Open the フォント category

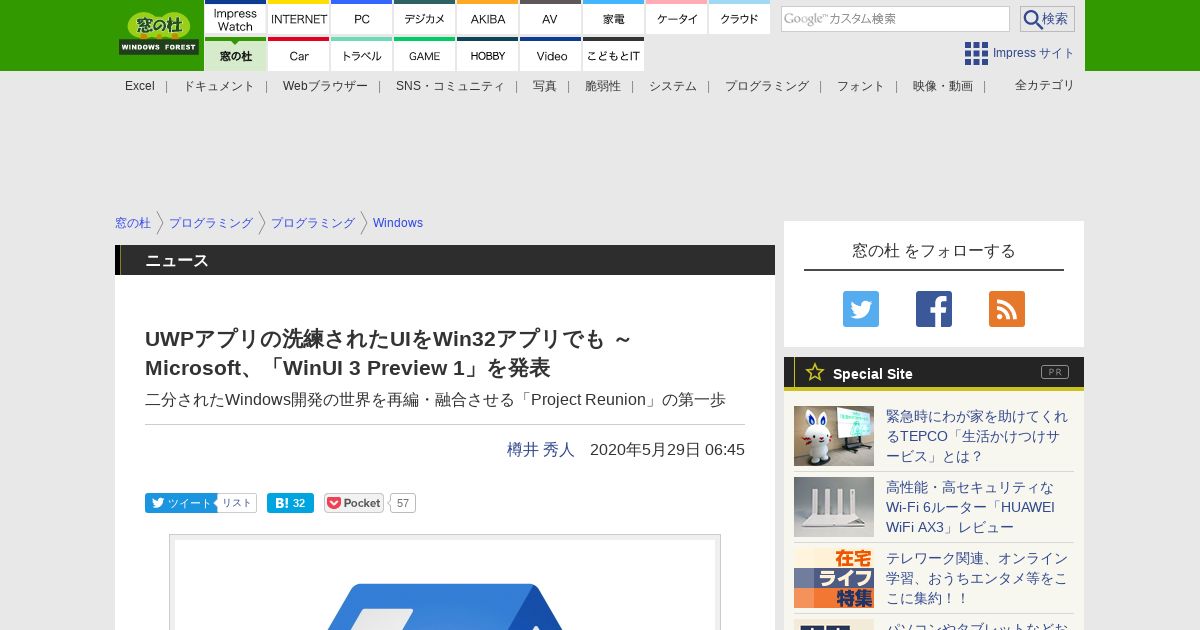pyautogui.click(x=861, y=86)
